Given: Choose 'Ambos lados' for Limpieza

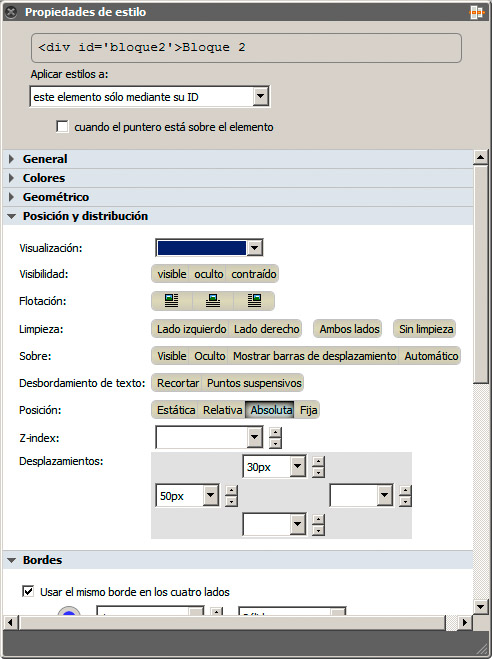Looking at the screenshot, I should 349,329.
